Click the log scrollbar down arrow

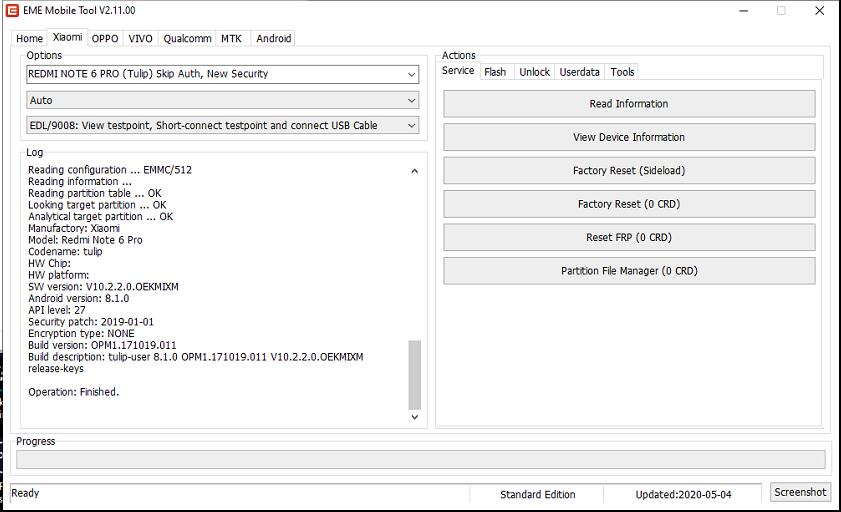[x=415, y=417]
